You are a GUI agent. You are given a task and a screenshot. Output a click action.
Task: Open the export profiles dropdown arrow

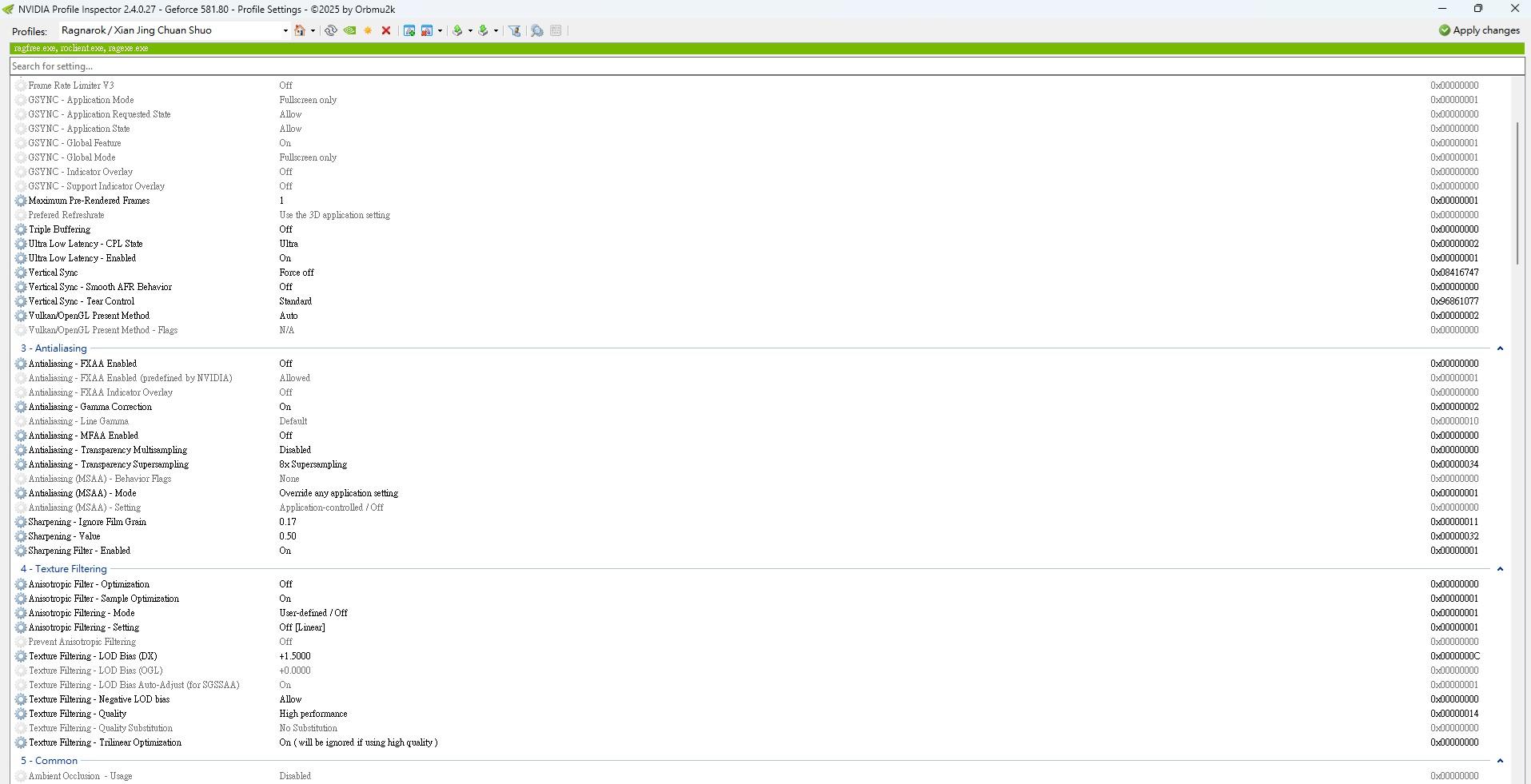470,30
